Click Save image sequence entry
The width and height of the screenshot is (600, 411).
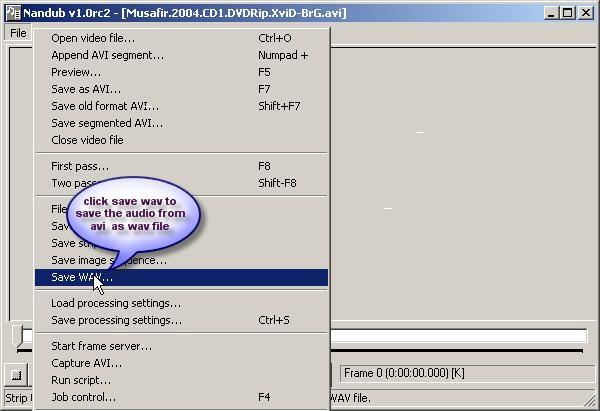coord(181,260)
